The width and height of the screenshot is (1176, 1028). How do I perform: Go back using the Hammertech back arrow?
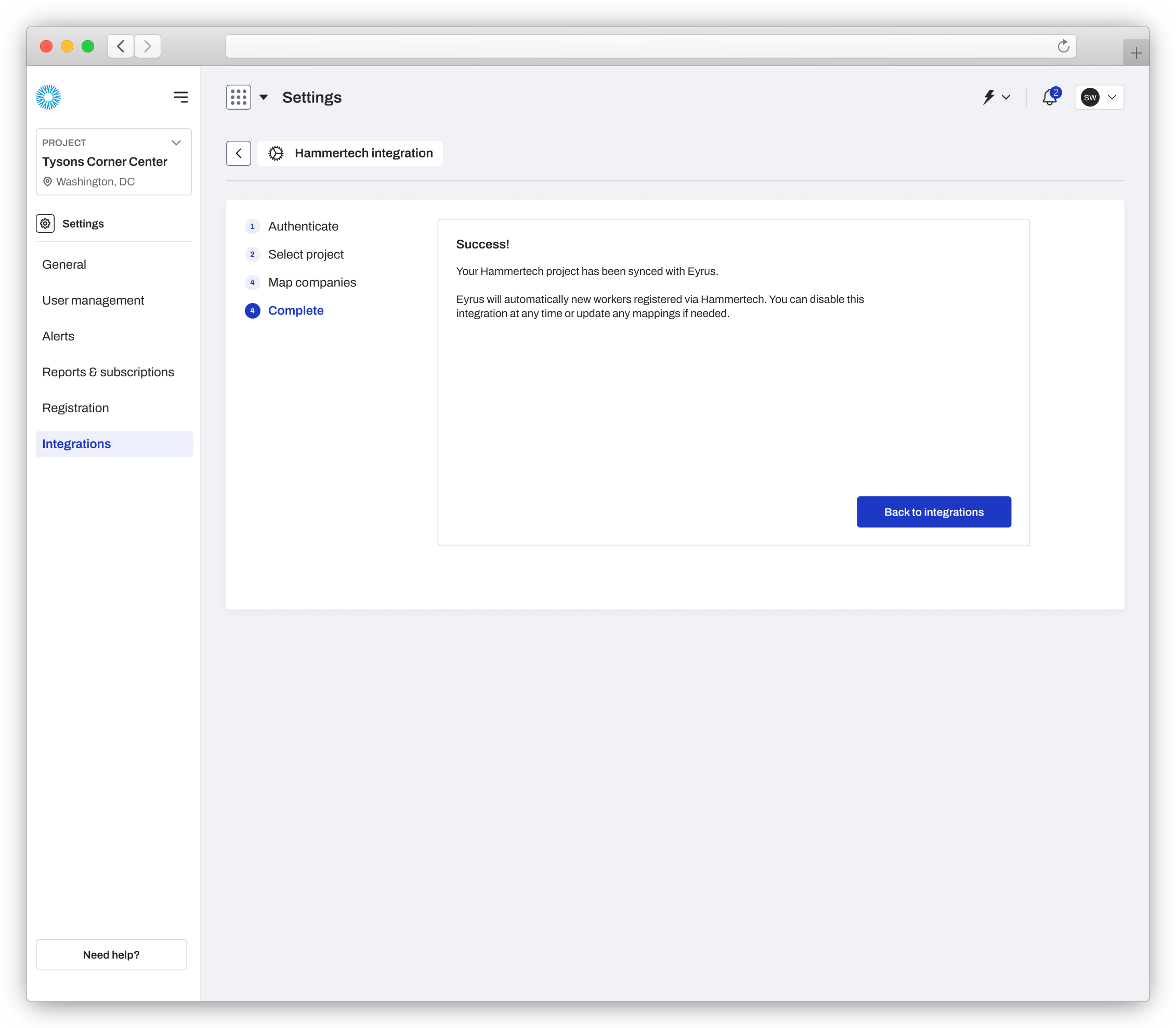tap(238, 153)
